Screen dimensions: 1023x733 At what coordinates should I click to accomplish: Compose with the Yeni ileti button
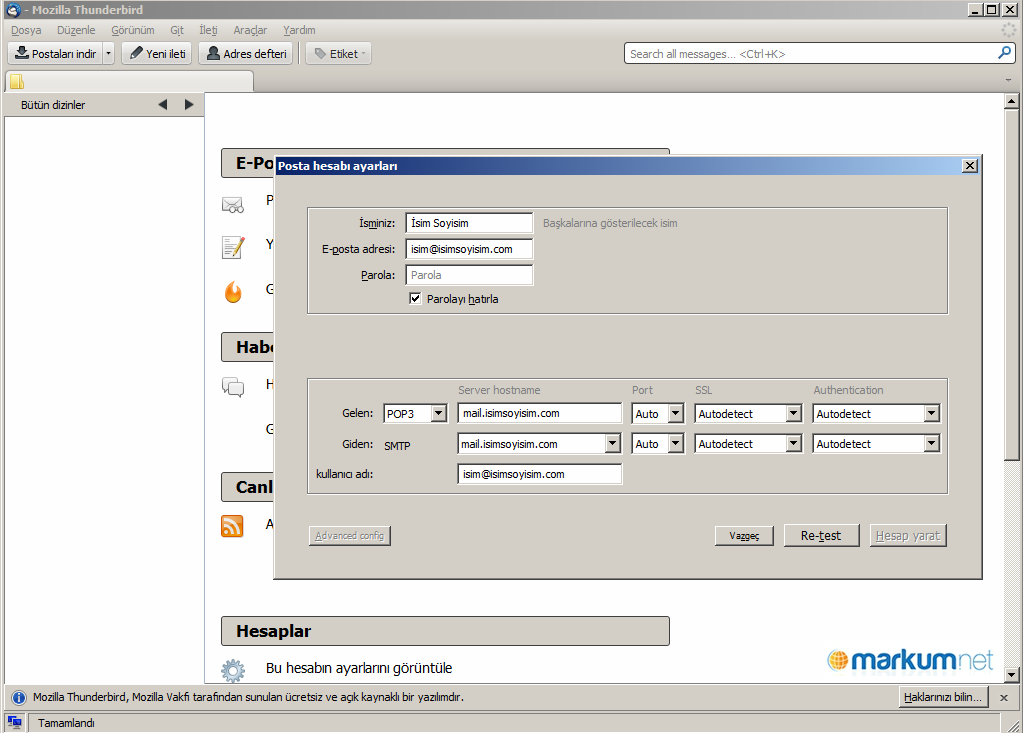[x=157, y=53]
